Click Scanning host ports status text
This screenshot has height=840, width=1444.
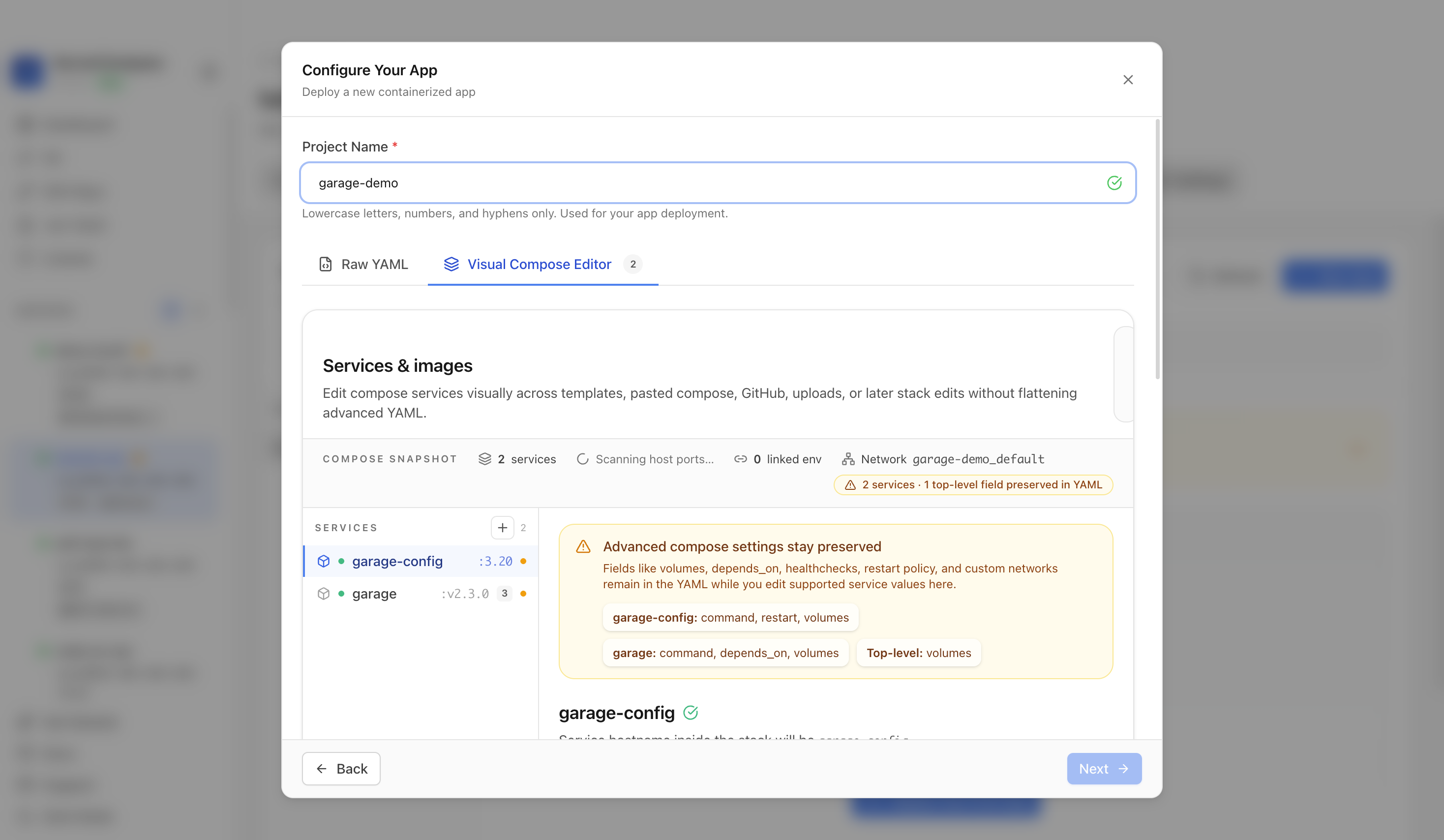655,459
